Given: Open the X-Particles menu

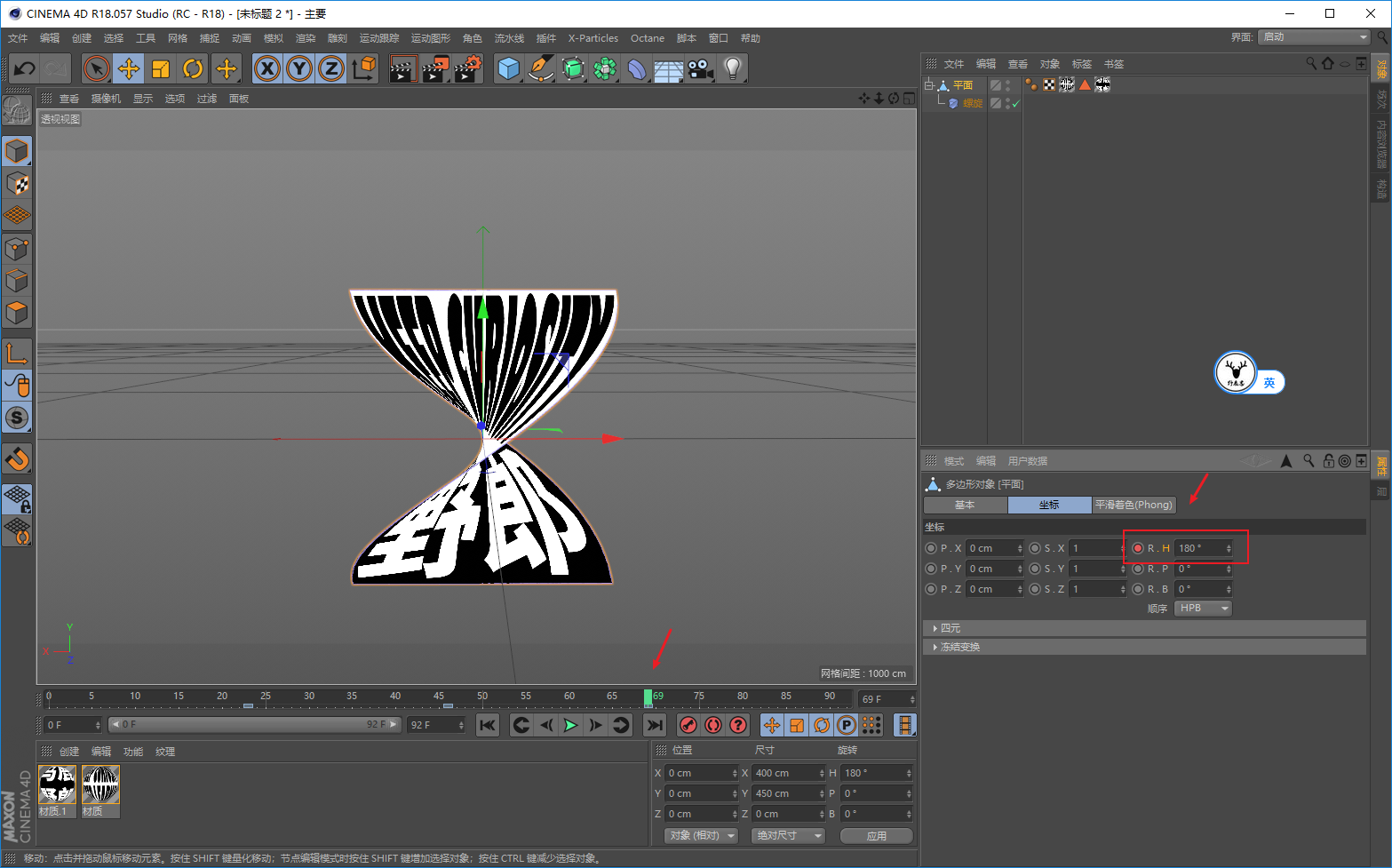Looking at the screenshot, I should pyautogui.click(x=593, y=38).
